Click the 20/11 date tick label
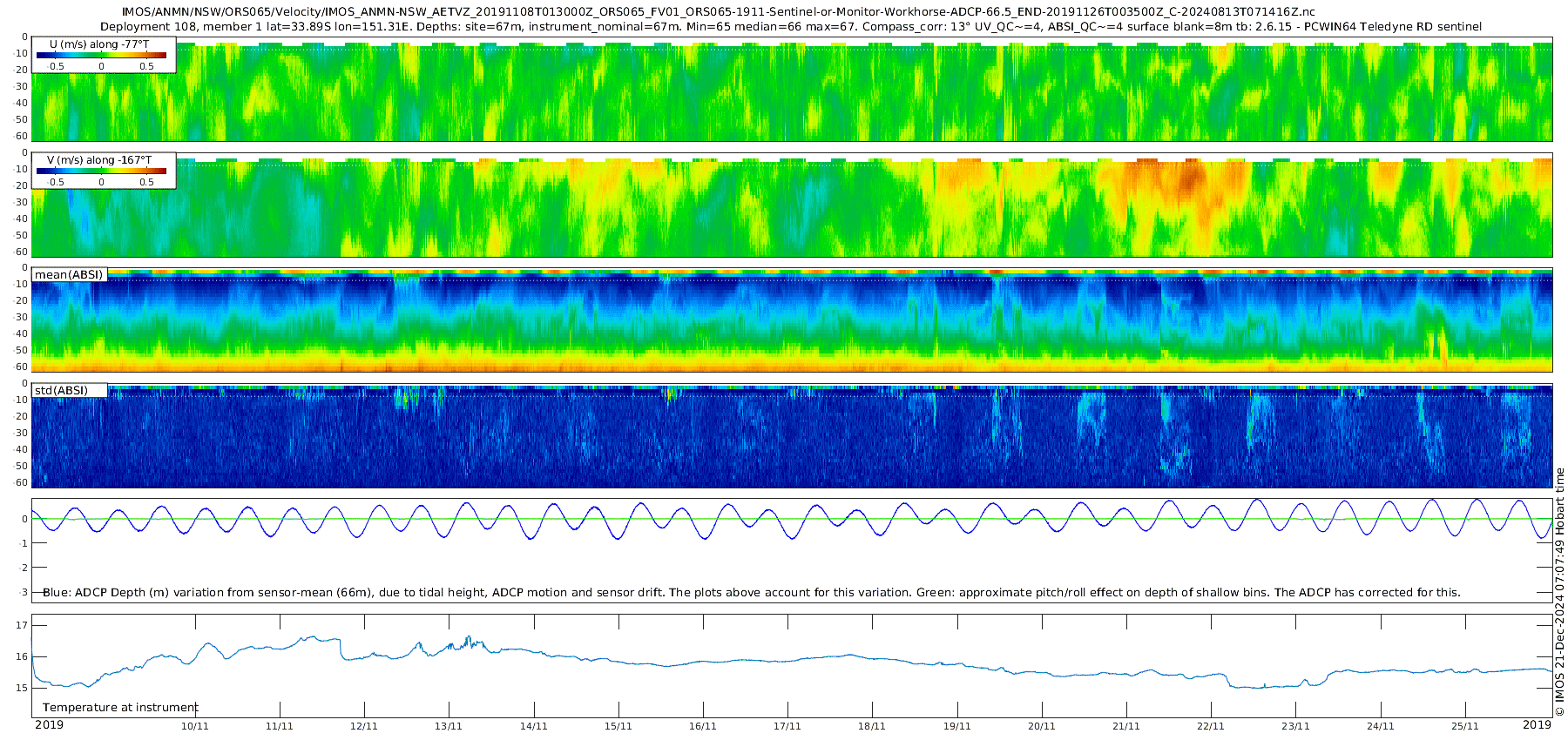The width and height of the screenshot is (1568, 740). point(1041,726)
